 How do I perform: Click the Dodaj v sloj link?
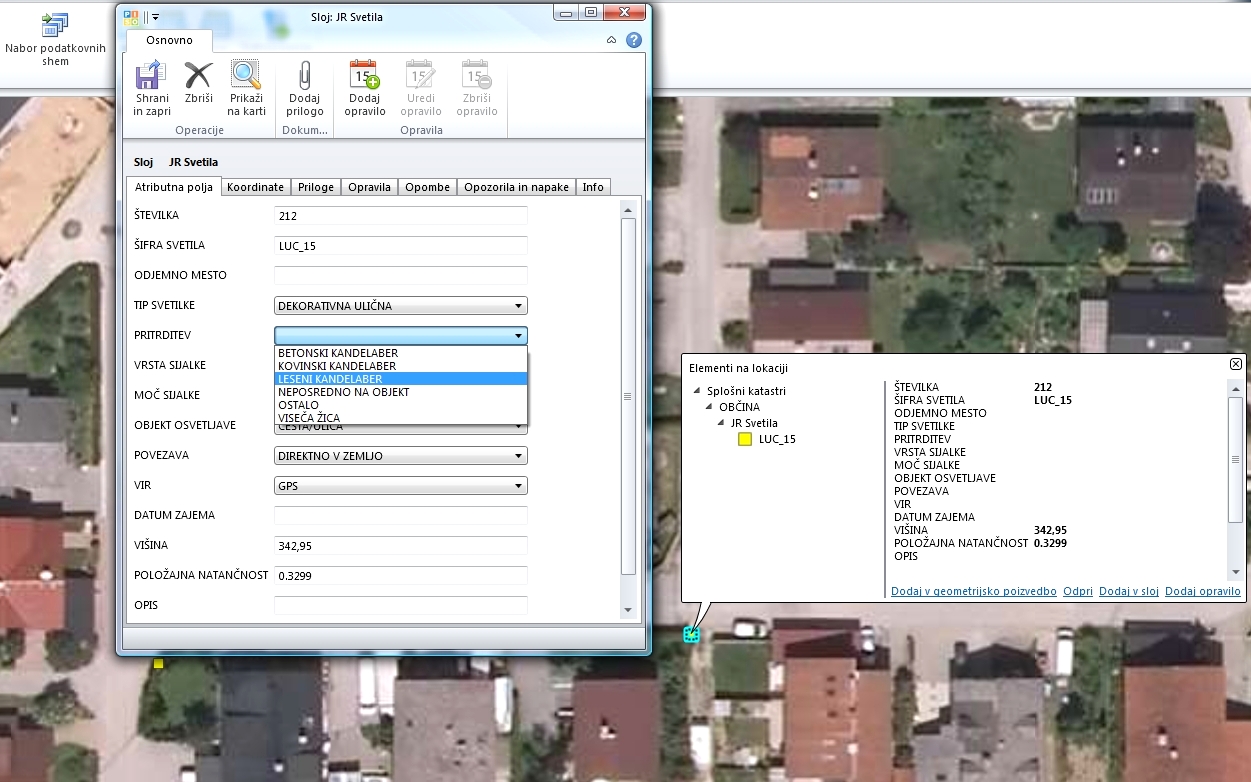pyautogui.click(x=1128, y=591)
